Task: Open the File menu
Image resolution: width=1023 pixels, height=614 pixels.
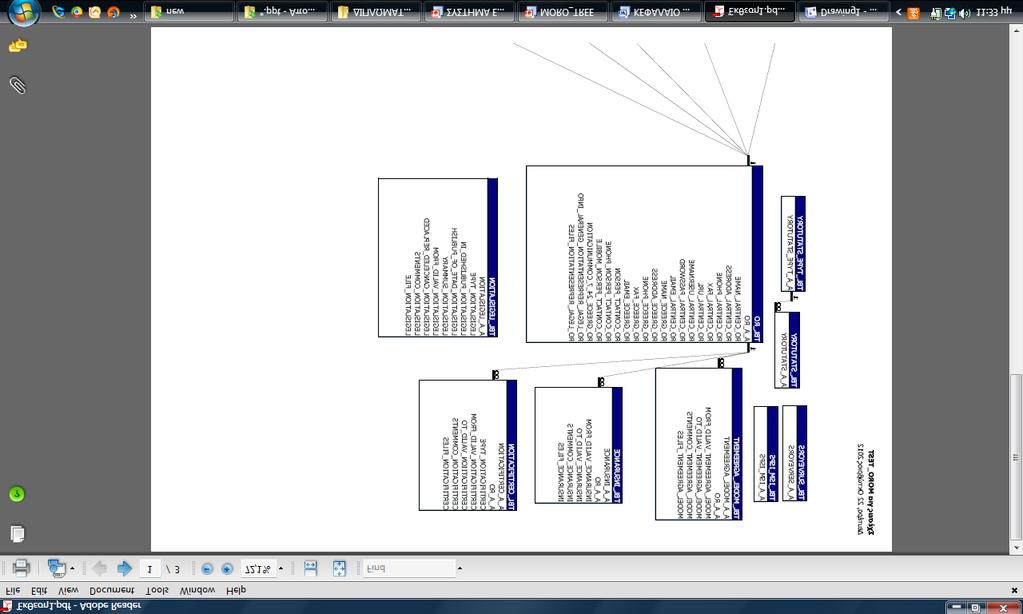Action: (12, 590)
